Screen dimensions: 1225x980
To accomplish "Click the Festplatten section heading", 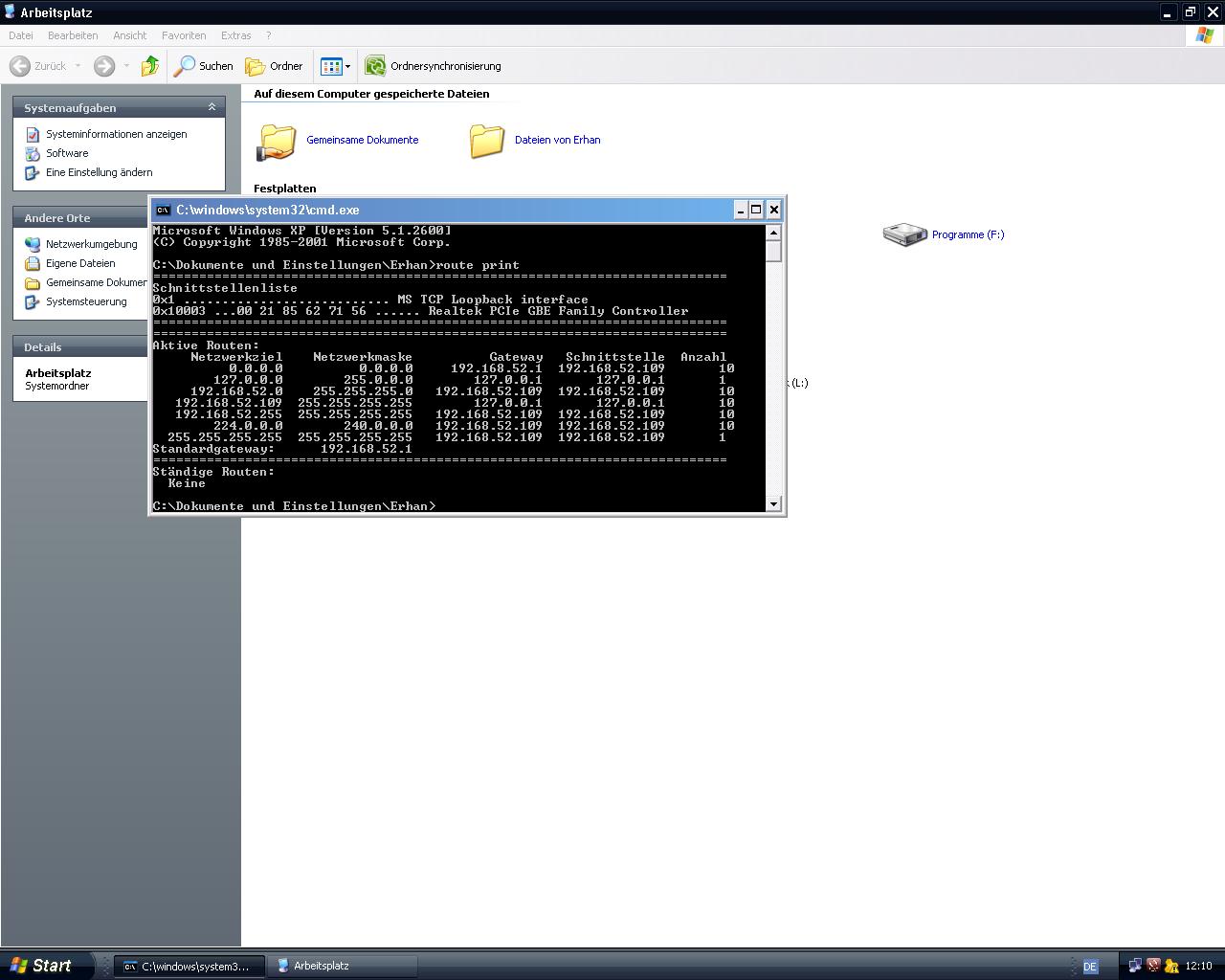I will [285, 189].
